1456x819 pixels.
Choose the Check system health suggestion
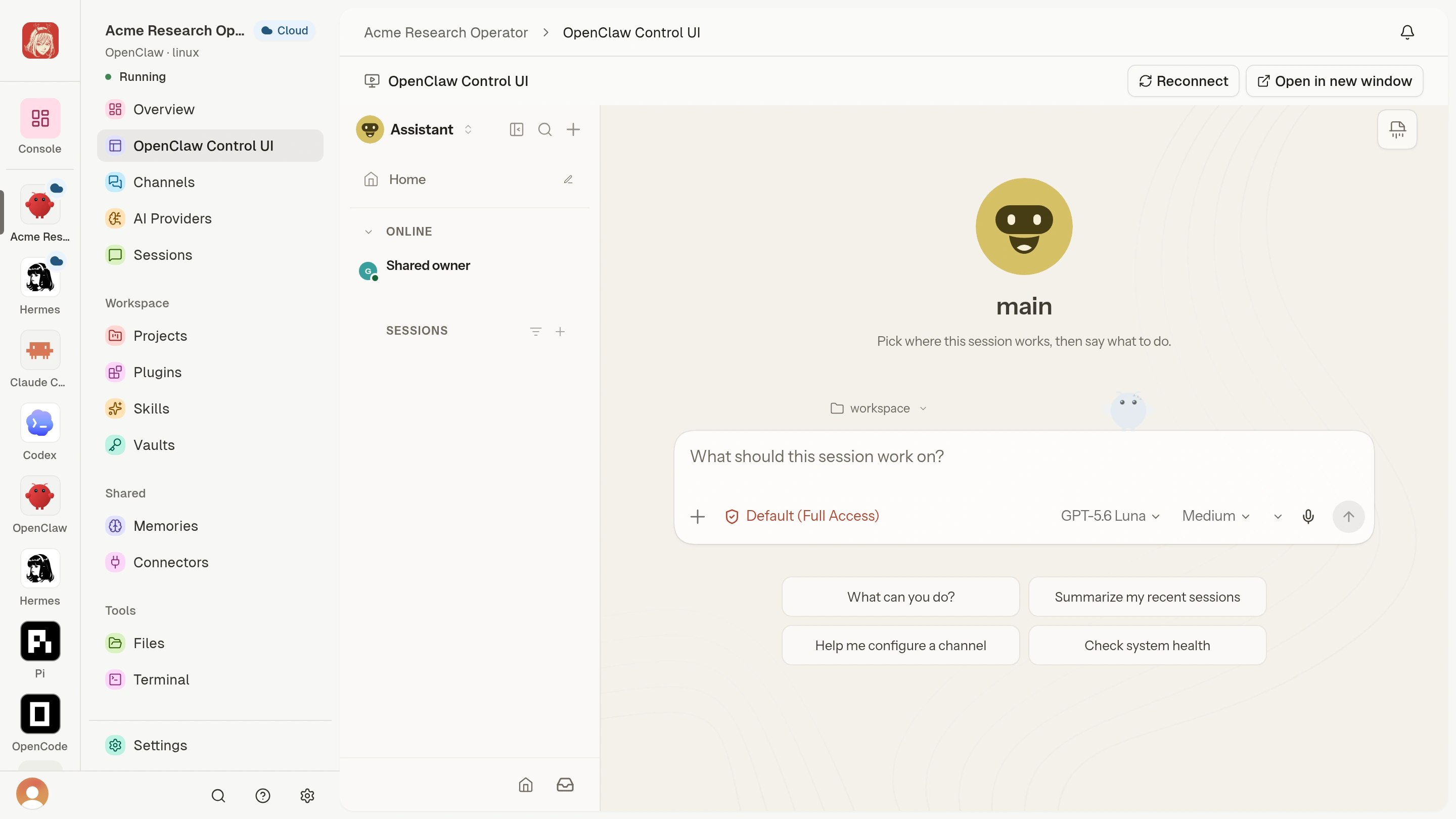coord(1147,646)
